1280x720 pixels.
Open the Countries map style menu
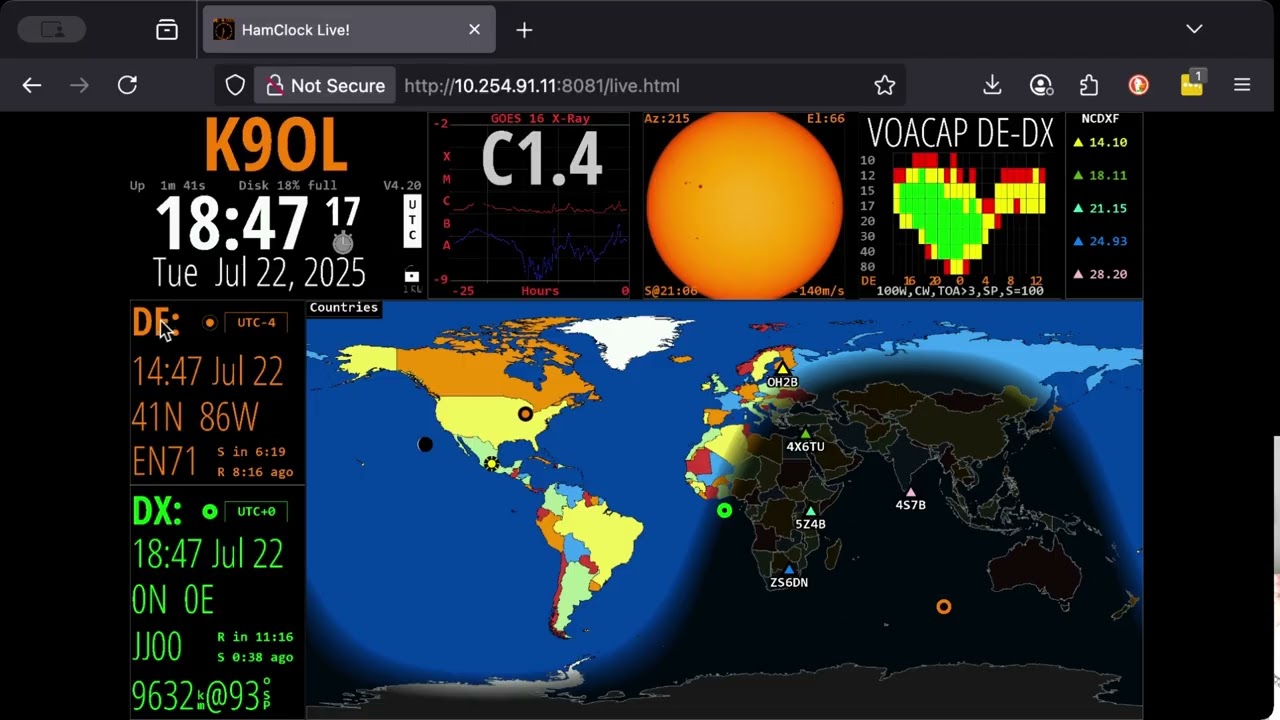[343, 308]
